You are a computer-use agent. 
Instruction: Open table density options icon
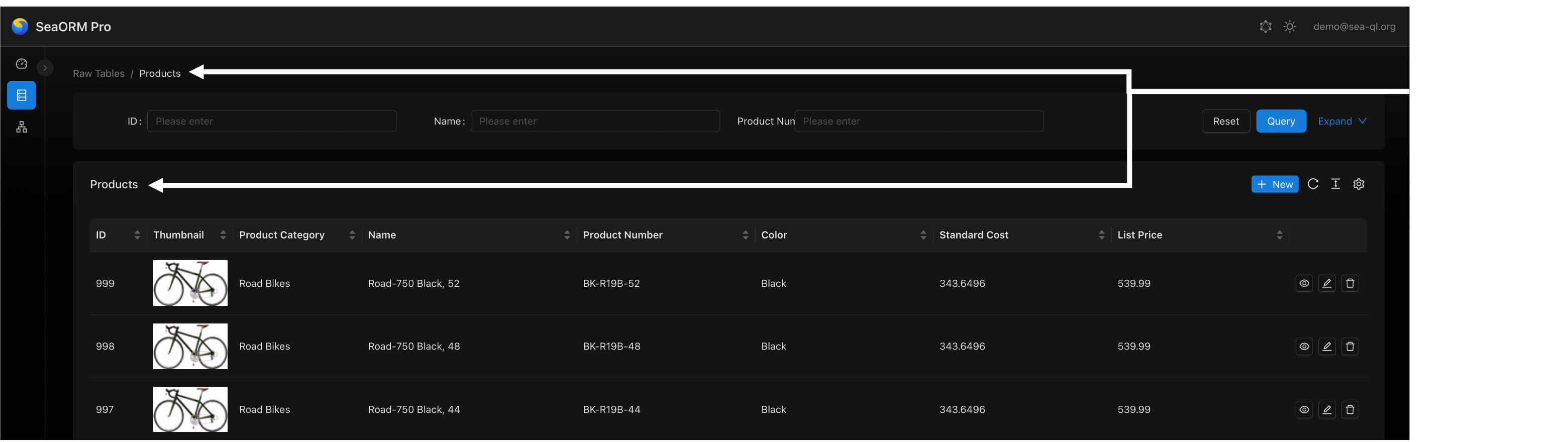1335,184
